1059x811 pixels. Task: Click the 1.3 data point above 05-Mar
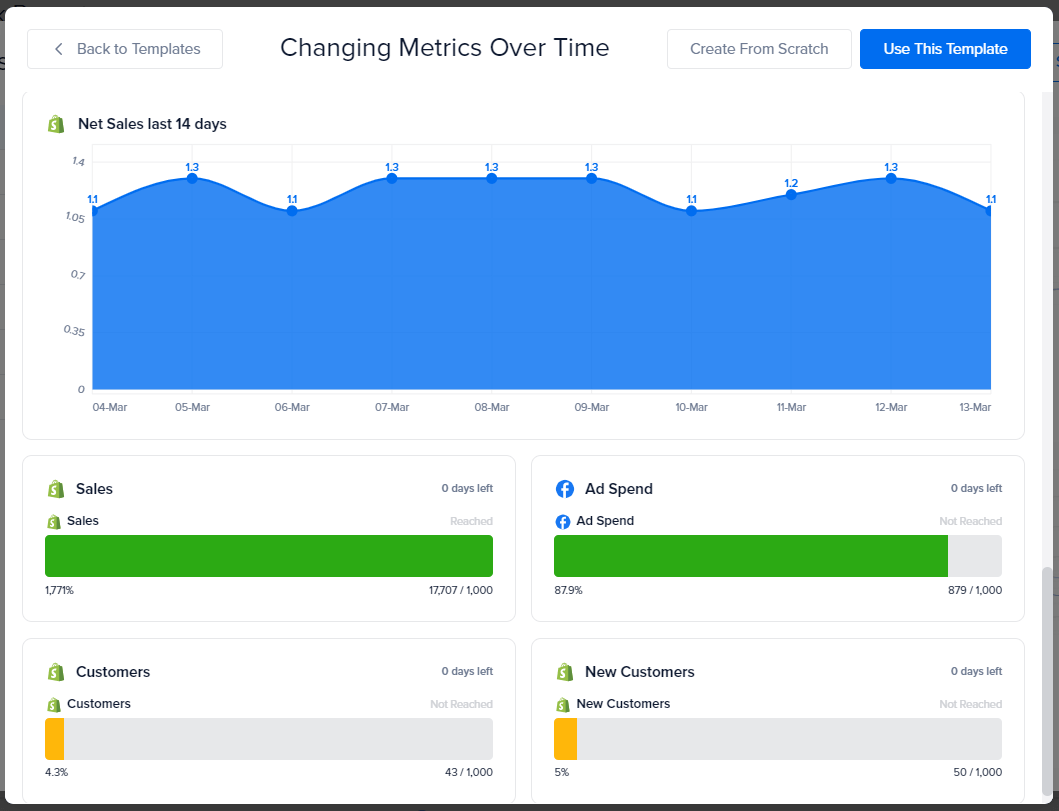pyautogui.click(x=191, y=179)
